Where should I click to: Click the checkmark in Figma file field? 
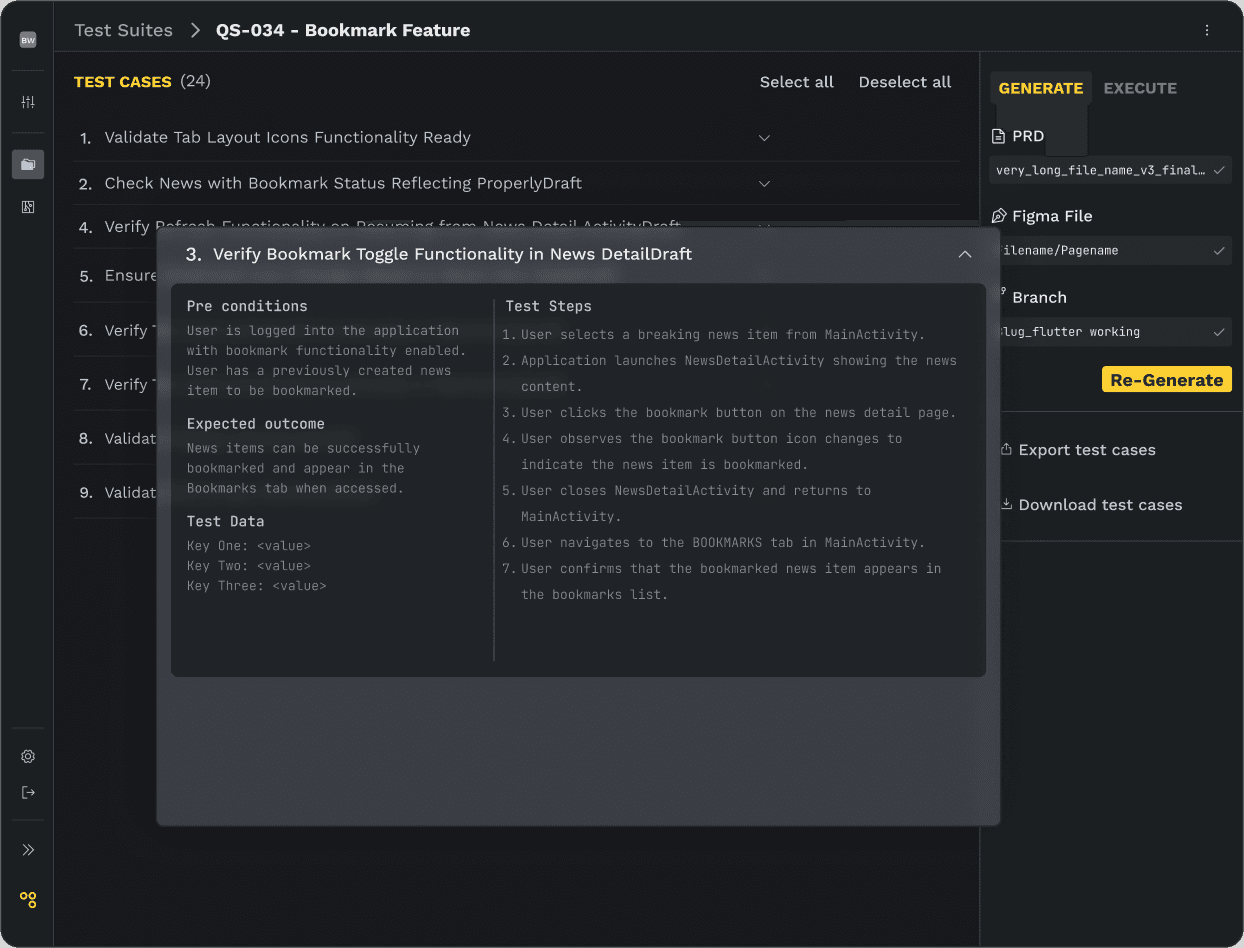(1219, 251)
